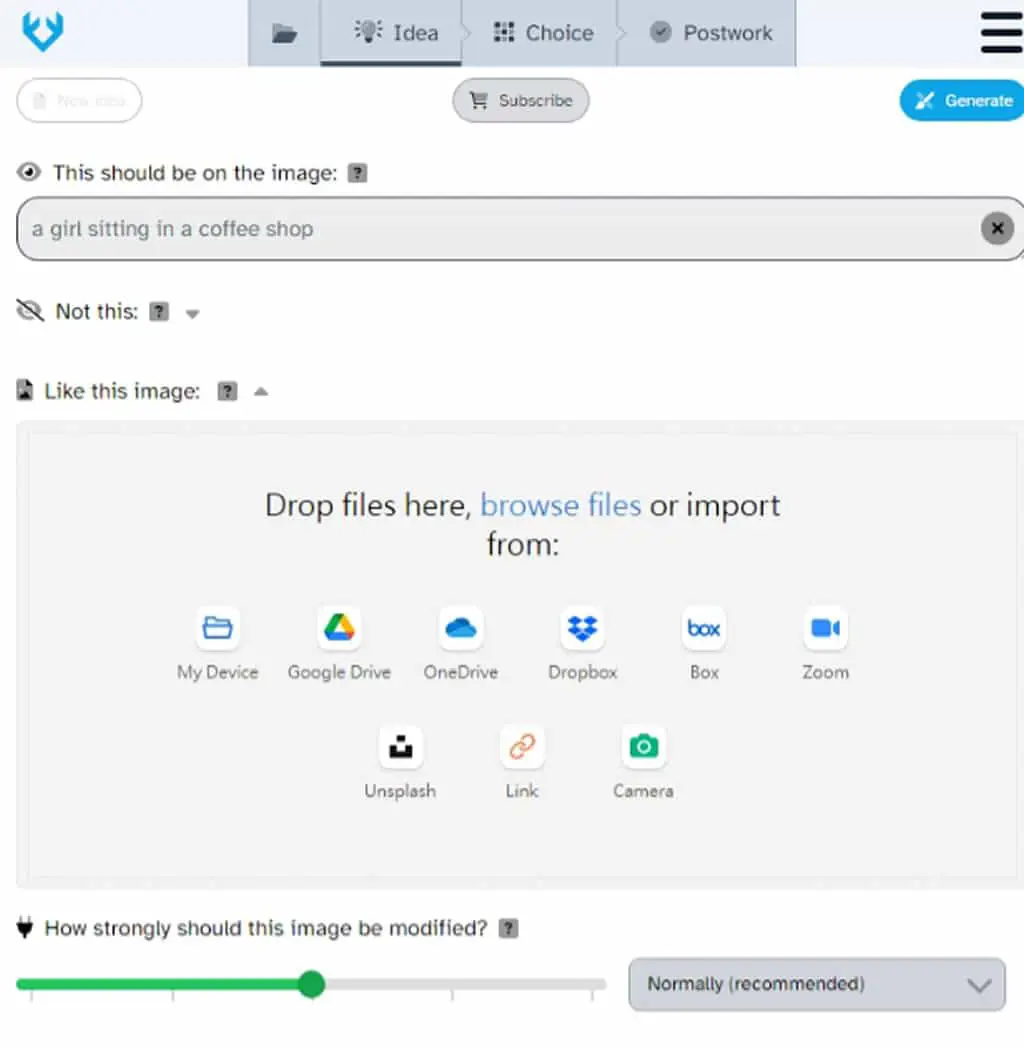Choose Dropbox as import source

click(x=583, y=643)
